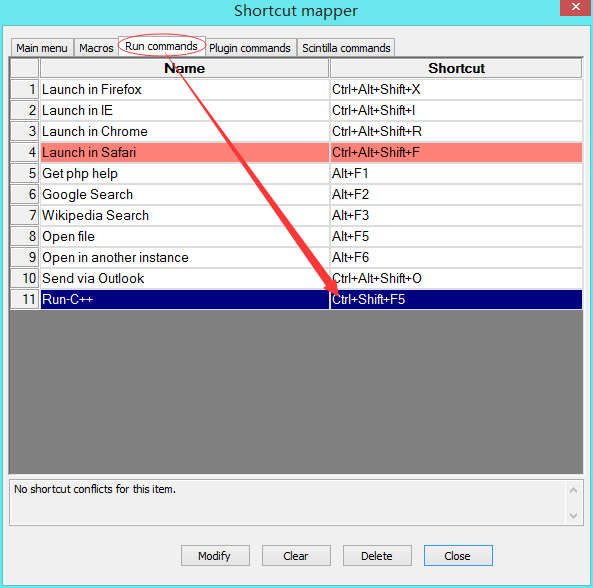Click the Ctrl+Alt+Shift+F shortcut cell
The height and width of the screenshot is (588, 593).
[x=456, y=152]
